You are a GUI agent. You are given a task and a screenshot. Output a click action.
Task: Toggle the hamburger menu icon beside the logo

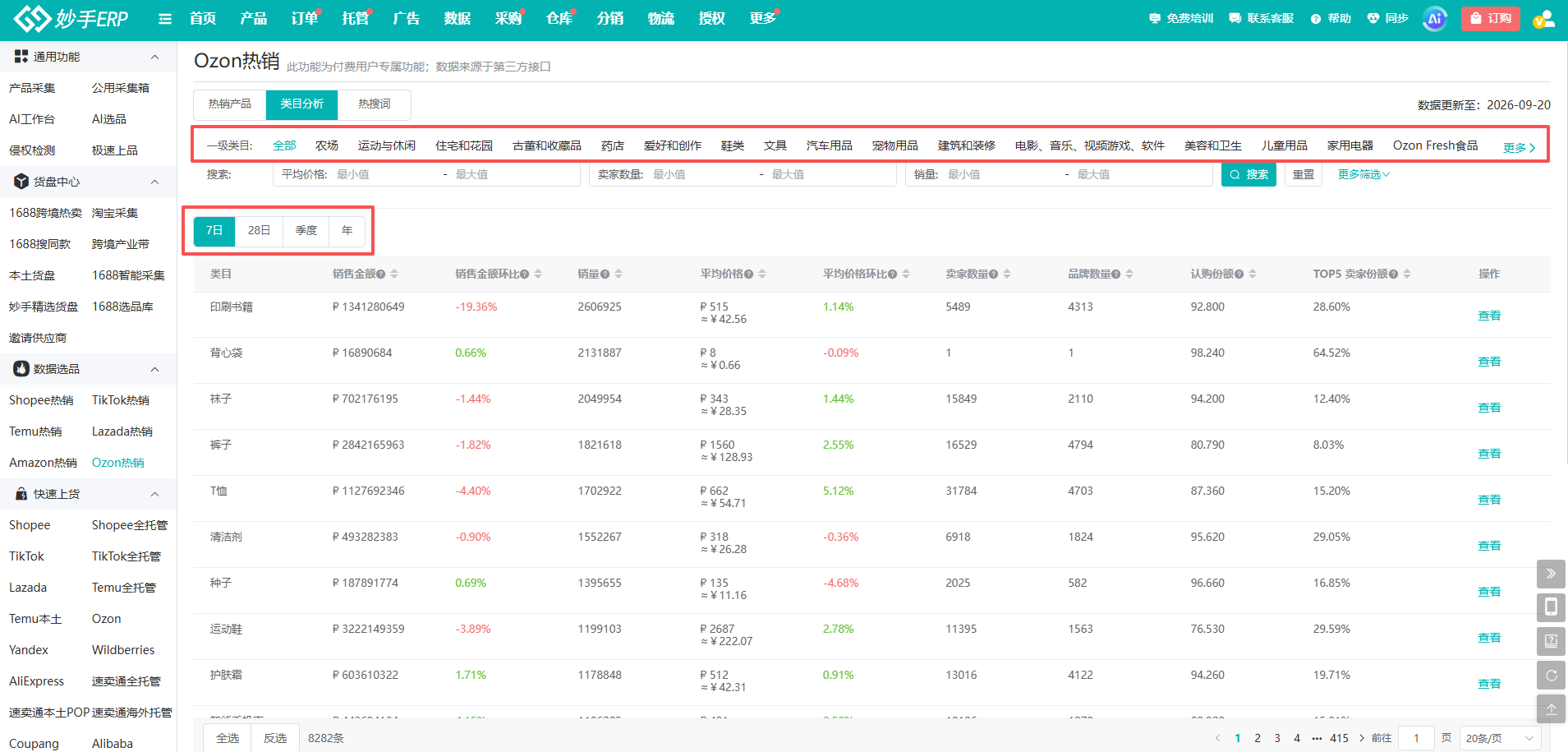[x=165, y=19]
